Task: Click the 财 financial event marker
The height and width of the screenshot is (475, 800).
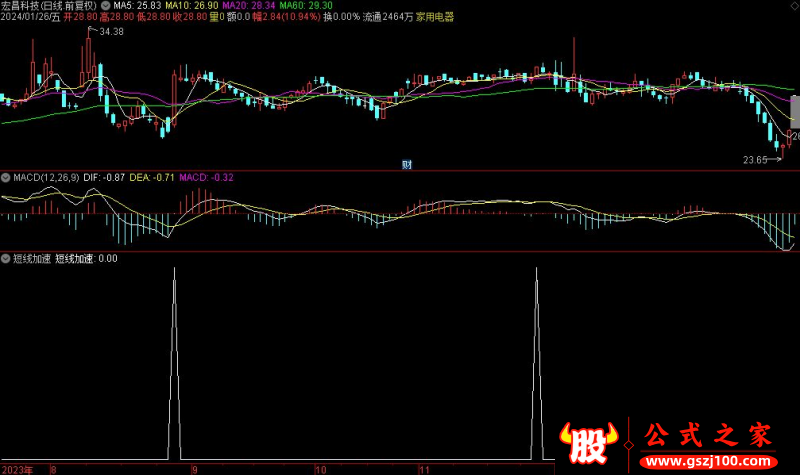Action: click(x=407, y=164)
